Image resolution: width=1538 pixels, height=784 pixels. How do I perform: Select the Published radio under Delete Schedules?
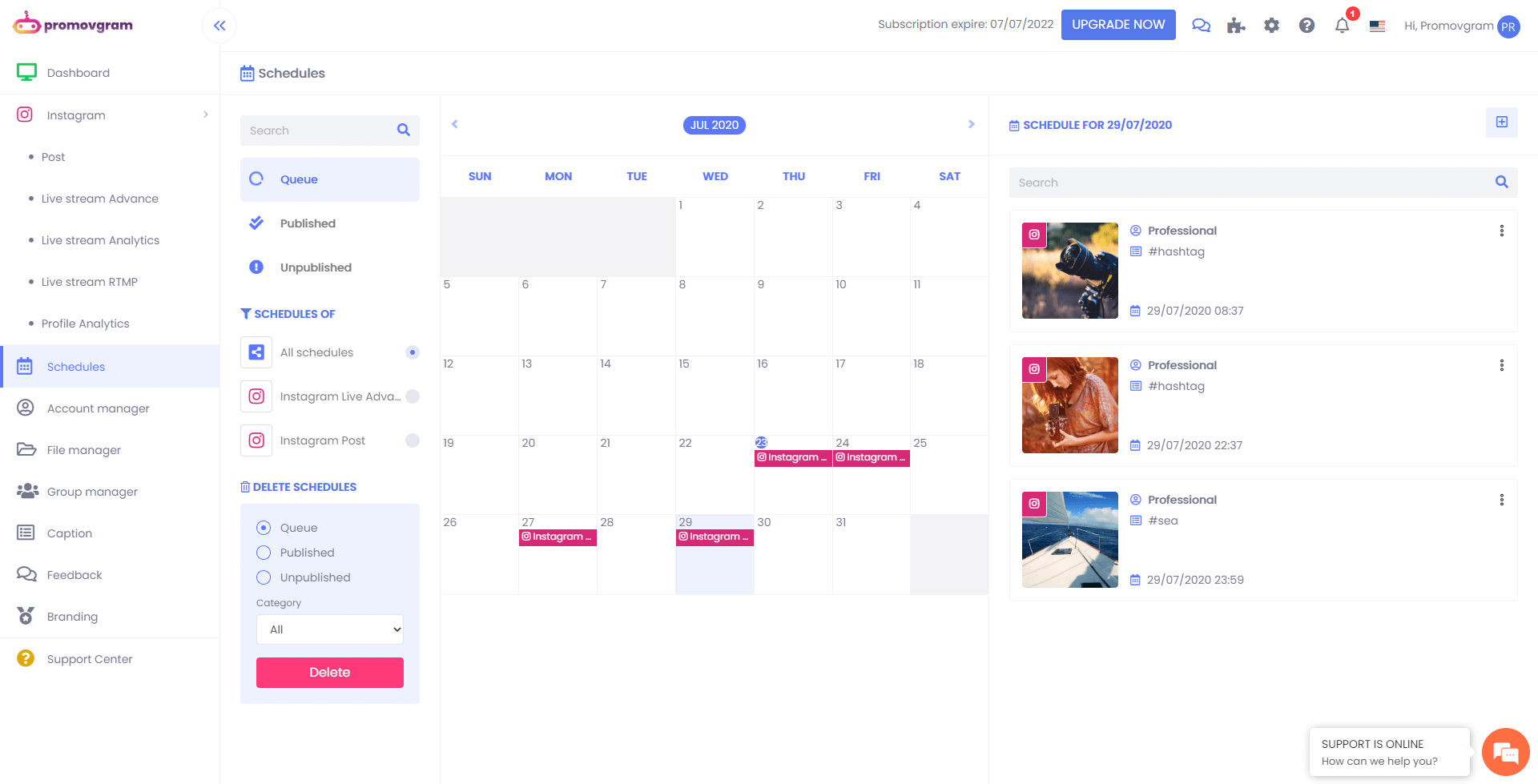point(264,553)
